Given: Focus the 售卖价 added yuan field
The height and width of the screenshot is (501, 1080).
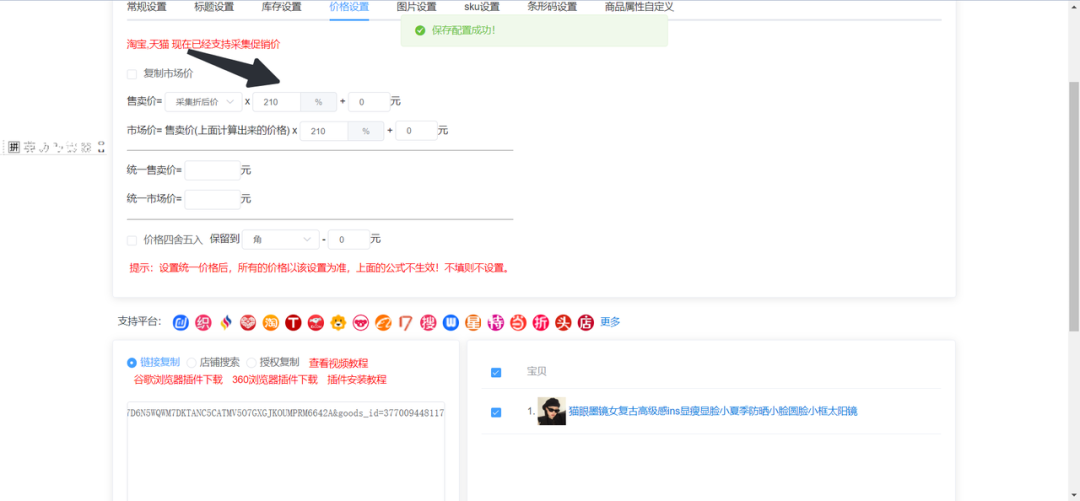Looking at the screenshot, I should pos(369,101).
